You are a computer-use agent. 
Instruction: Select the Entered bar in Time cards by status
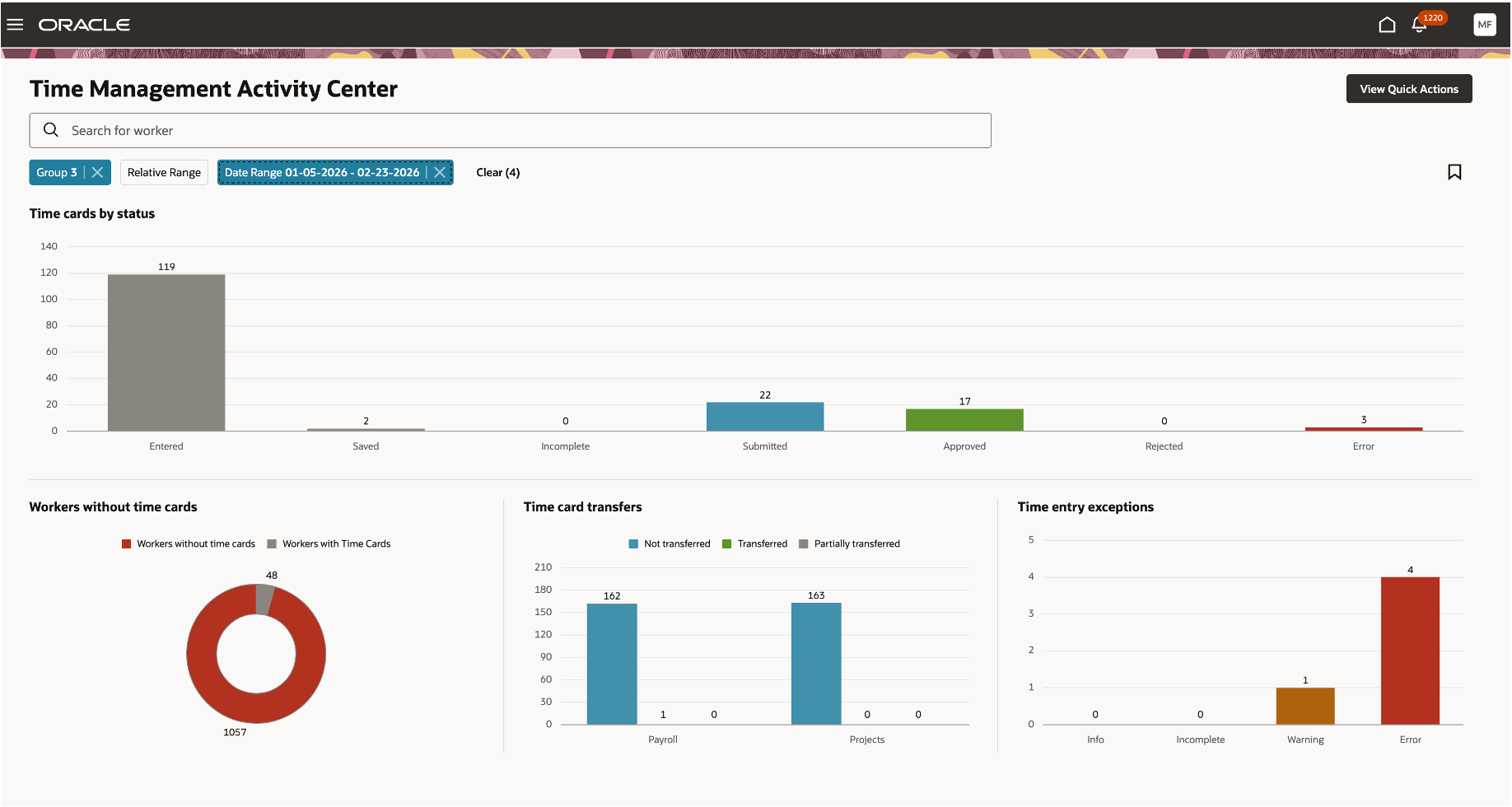tap(166, 352)
